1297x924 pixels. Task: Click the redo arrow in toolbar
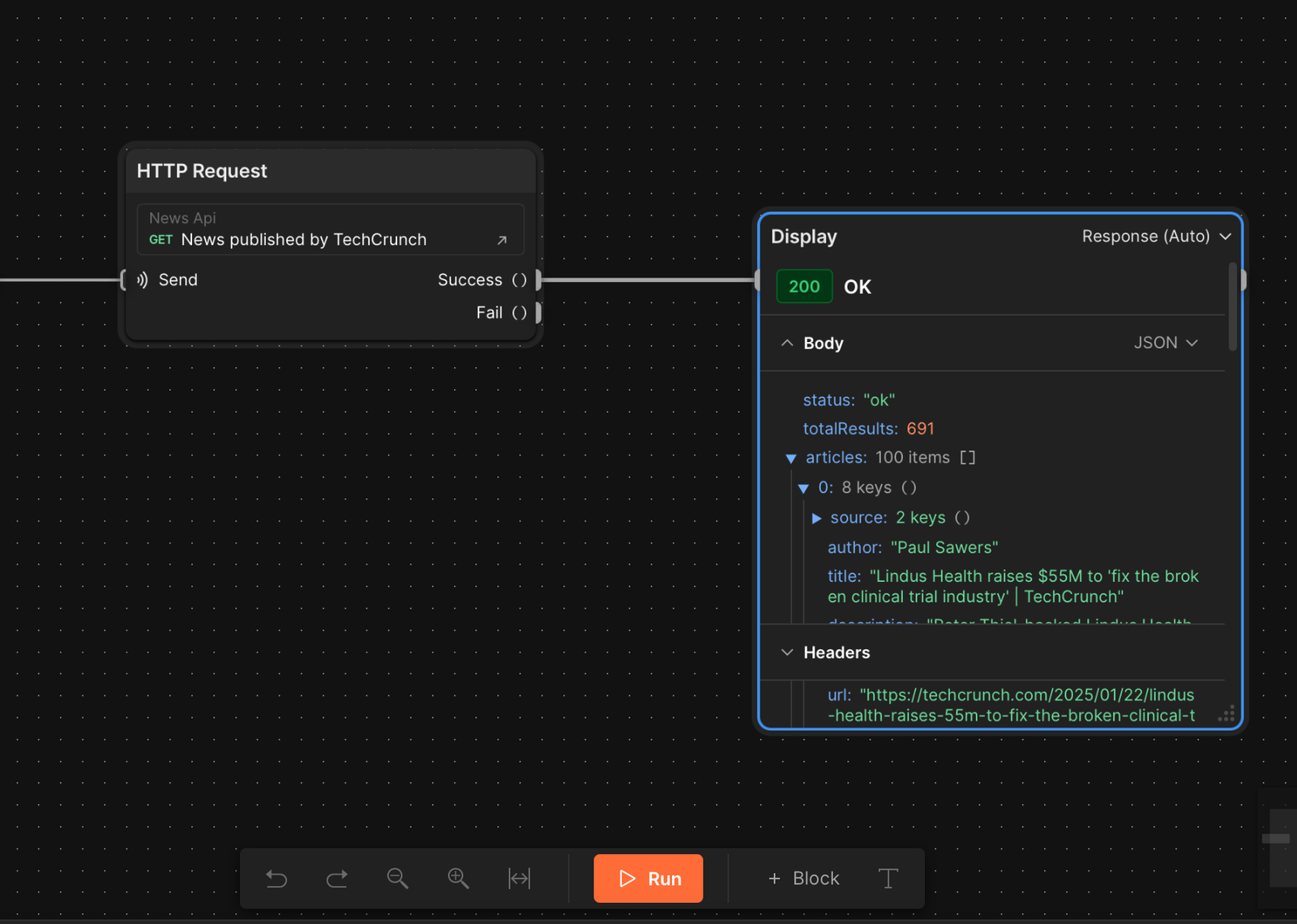coord(337,879)
